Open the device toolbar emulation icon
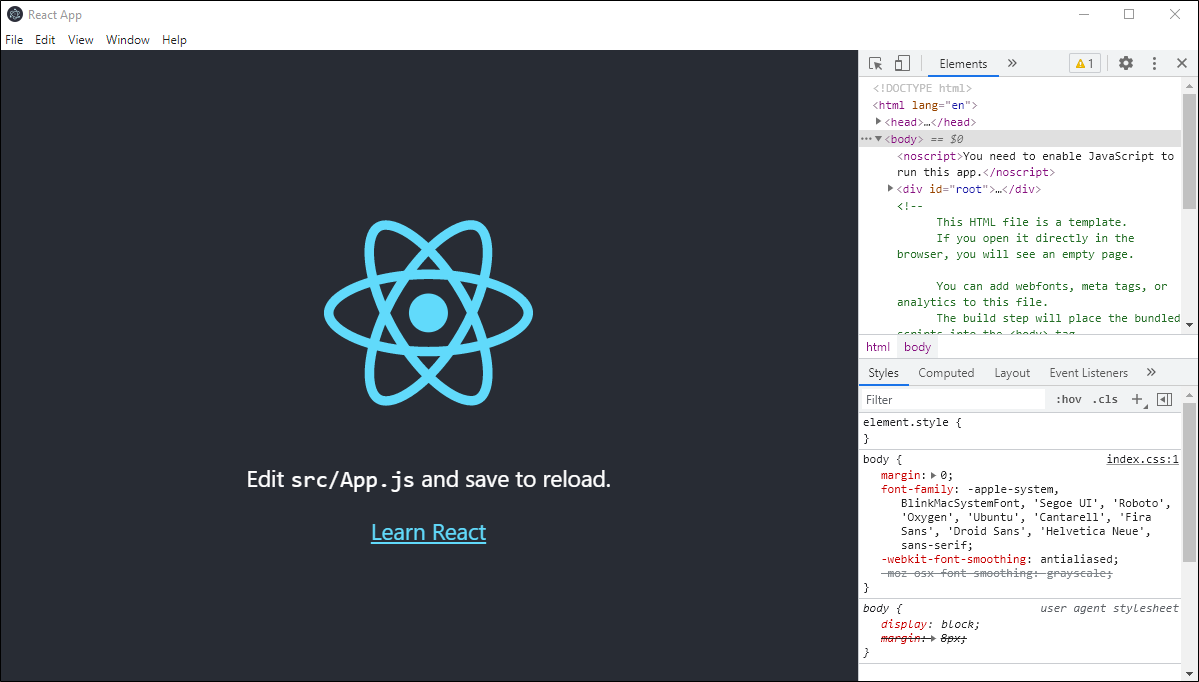This screenshot has height=682, width=1199. click(x=901, y=62)
